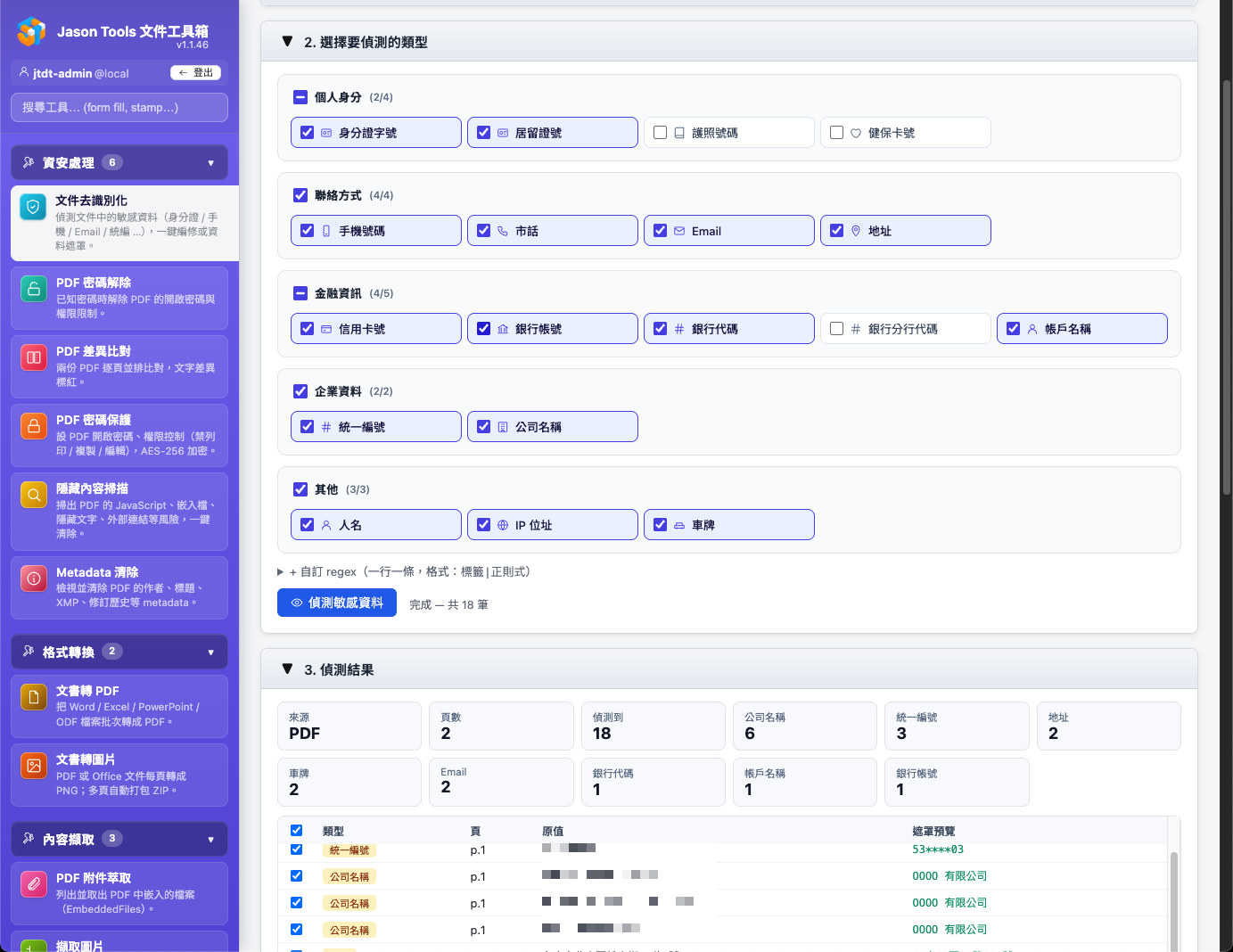The image size is (1233, 952).
Task: Expand the 自訂 regex disclosure
Action: tap(281, 572)
